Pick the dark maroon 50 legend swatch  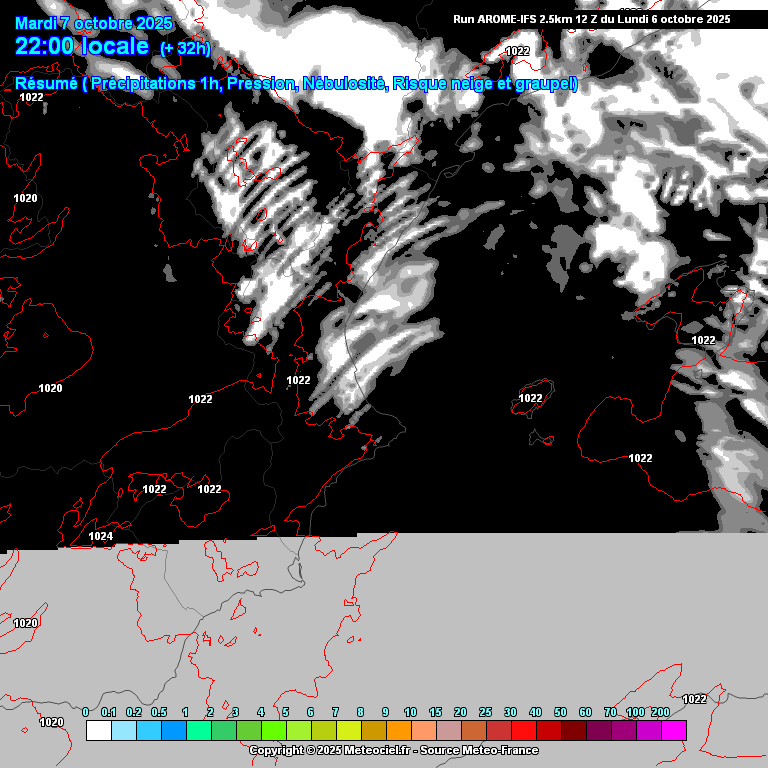(x=574, y=731)
